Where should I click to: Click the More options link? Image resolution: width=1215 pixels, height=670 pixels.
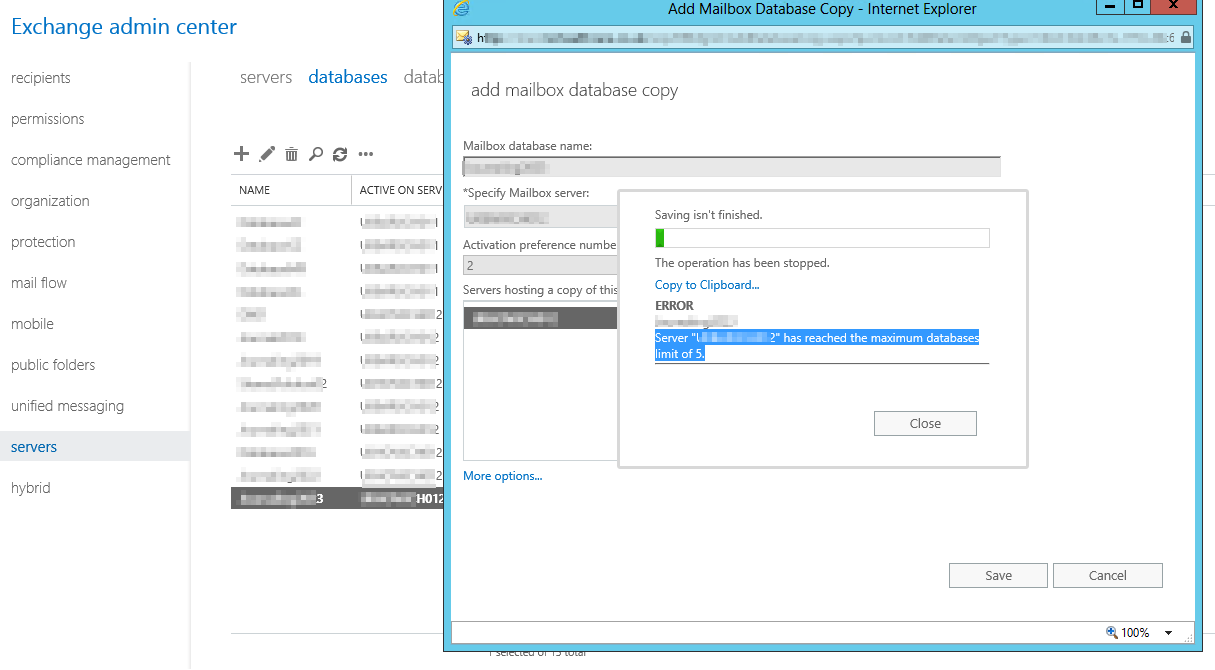coord(503,476)
